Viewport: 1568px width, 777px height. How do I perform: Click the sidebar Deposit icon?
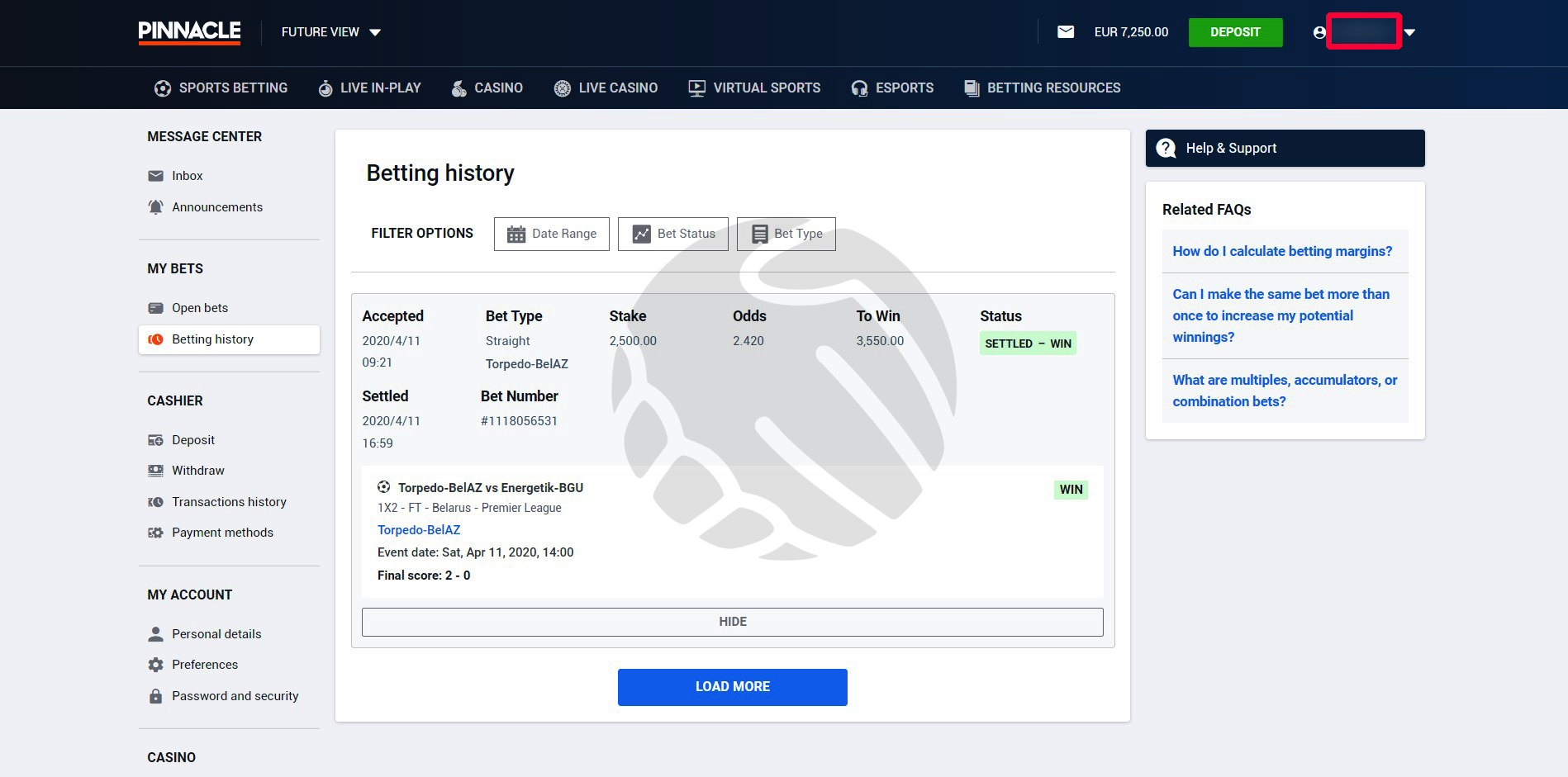click(x=155, y=440)
